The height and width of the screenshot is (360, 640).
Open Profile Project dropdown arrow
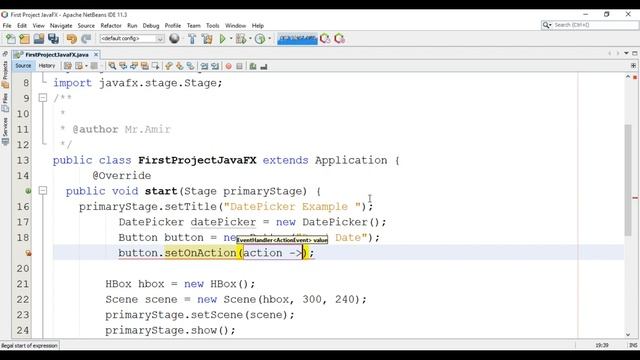coord(269,39)
